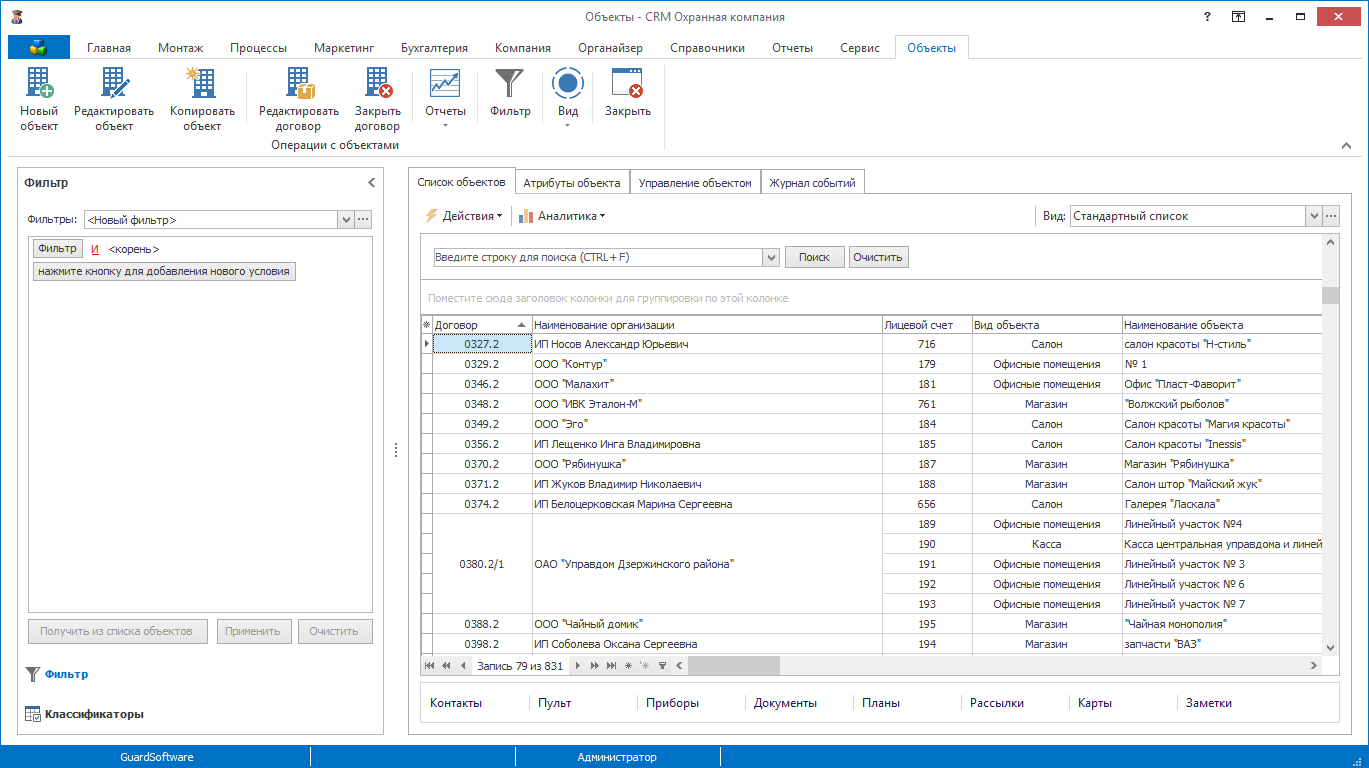The width and height of the screenshot is (1369, 768).
Task: Switch to Монтаж ribbon tab
Action: pyautogui.click(x=180, y=48)
